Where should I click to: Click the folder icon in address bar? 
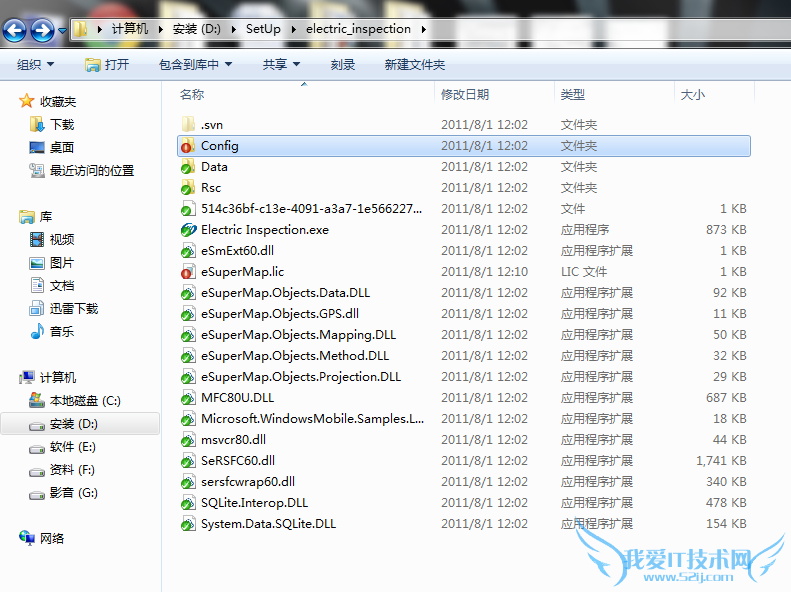click(x=80, y=29)
